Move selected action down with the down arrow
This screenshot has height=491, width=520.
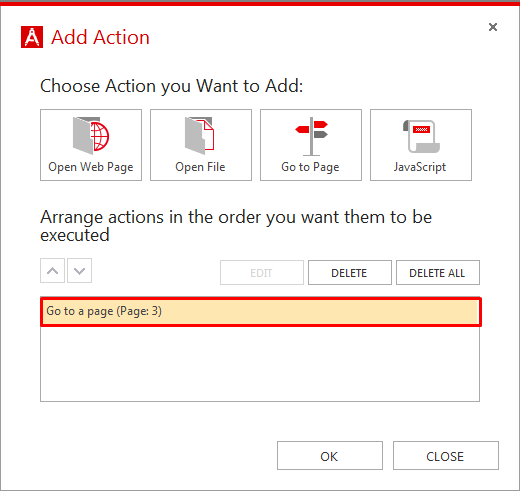pos(79,271)
